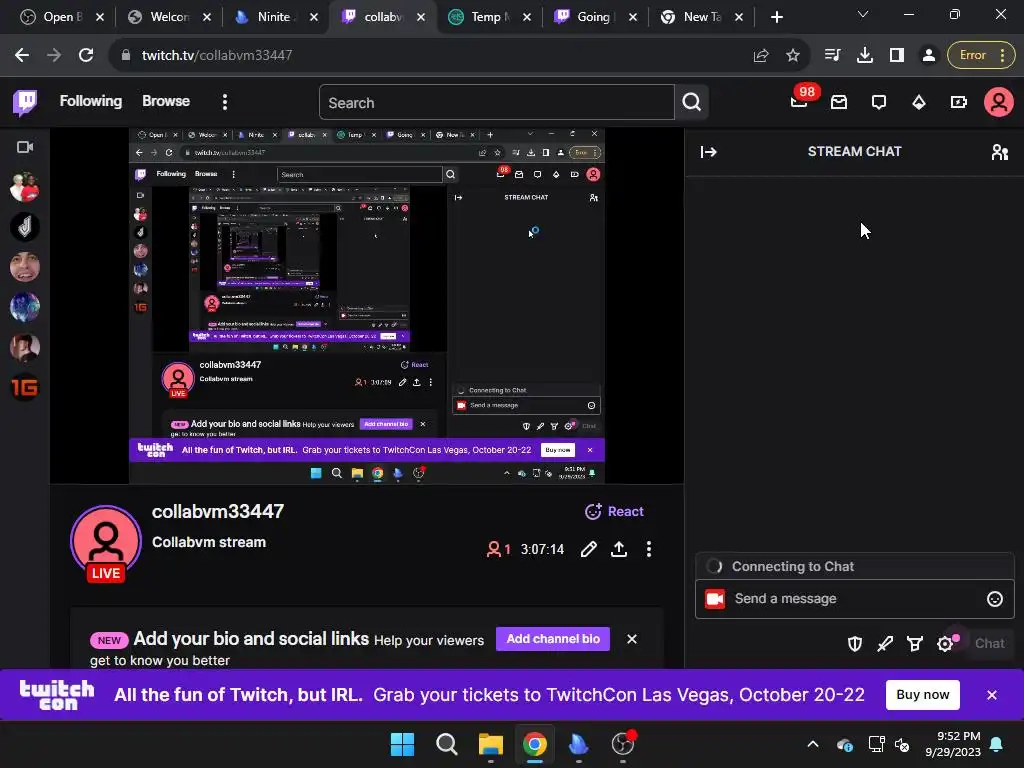This screenshot has width=1024, height=768.
Task: Click the red camera icon in chat box
Action: pos(715,599)
